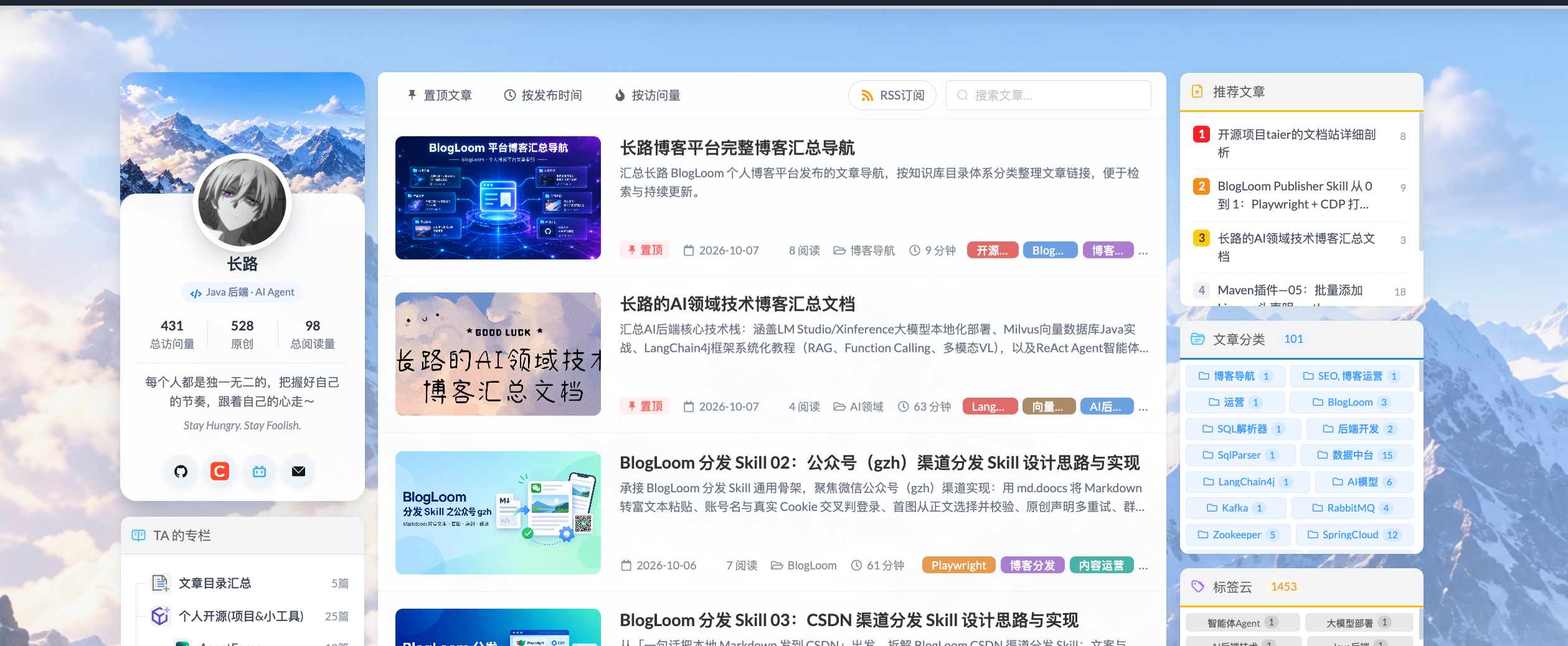Click the Playwright tag

[959, 565]
